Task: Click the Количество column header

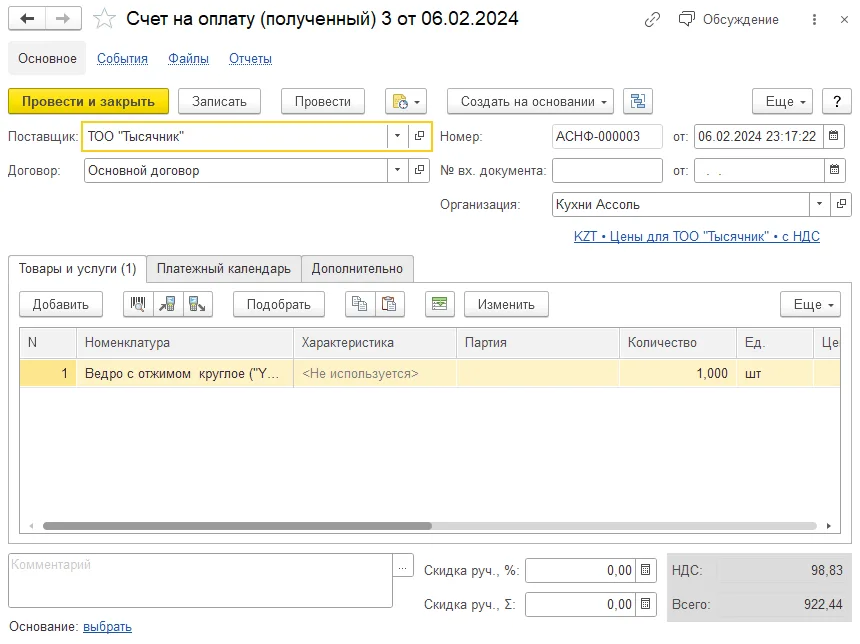Action: pos(678,343)
